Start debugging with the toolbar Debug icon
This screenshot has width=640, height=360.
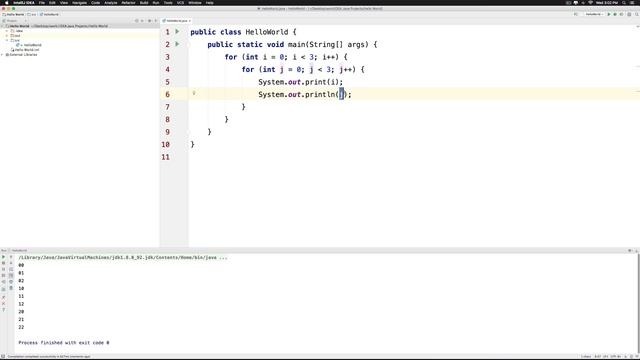[615, 14]
